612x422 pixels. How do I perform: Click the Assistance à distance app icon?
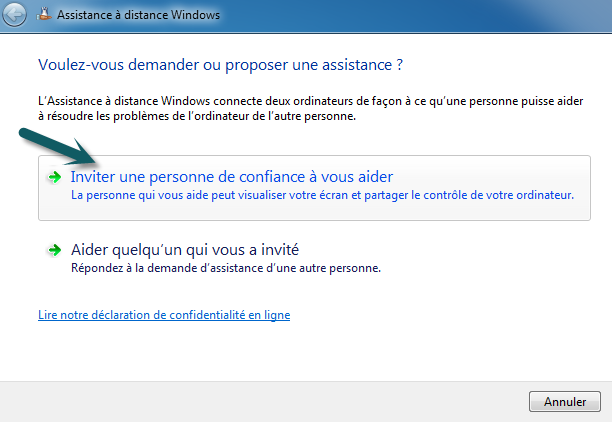click(44, 16)
